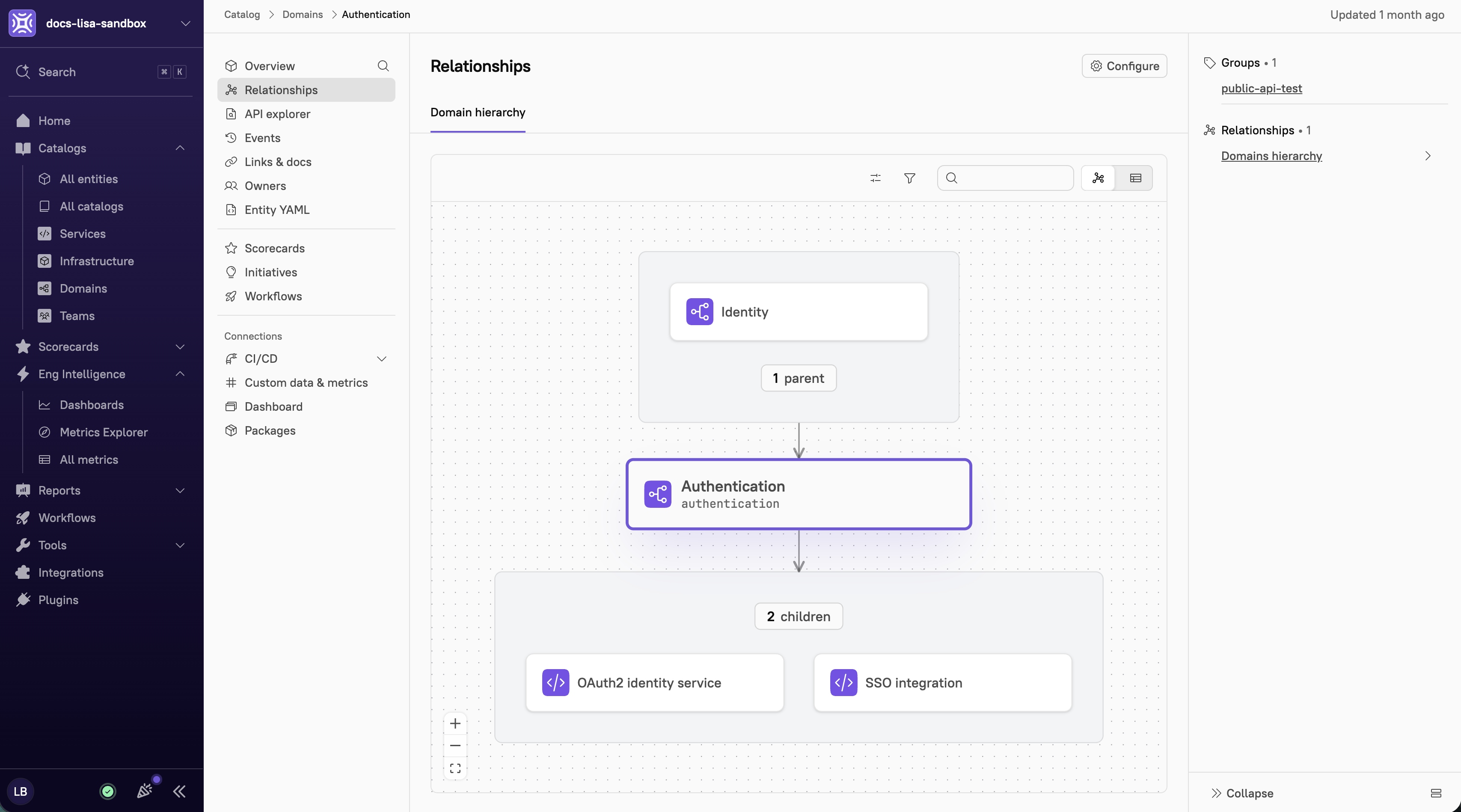Select the SSO integration node

pos(943,683)
